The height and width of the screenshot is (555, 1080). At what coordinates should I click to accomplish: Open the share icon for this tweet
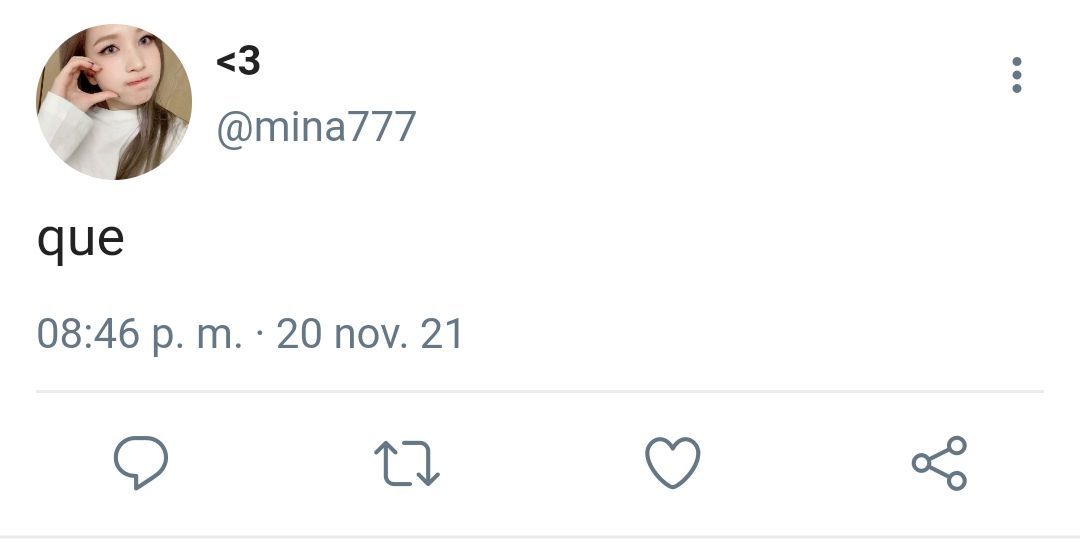coord(939,463)
